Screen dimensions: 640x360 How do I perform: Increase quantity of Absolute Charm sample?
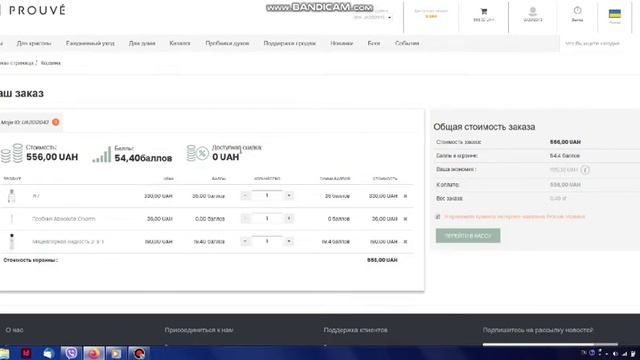(x=289, y=219)
